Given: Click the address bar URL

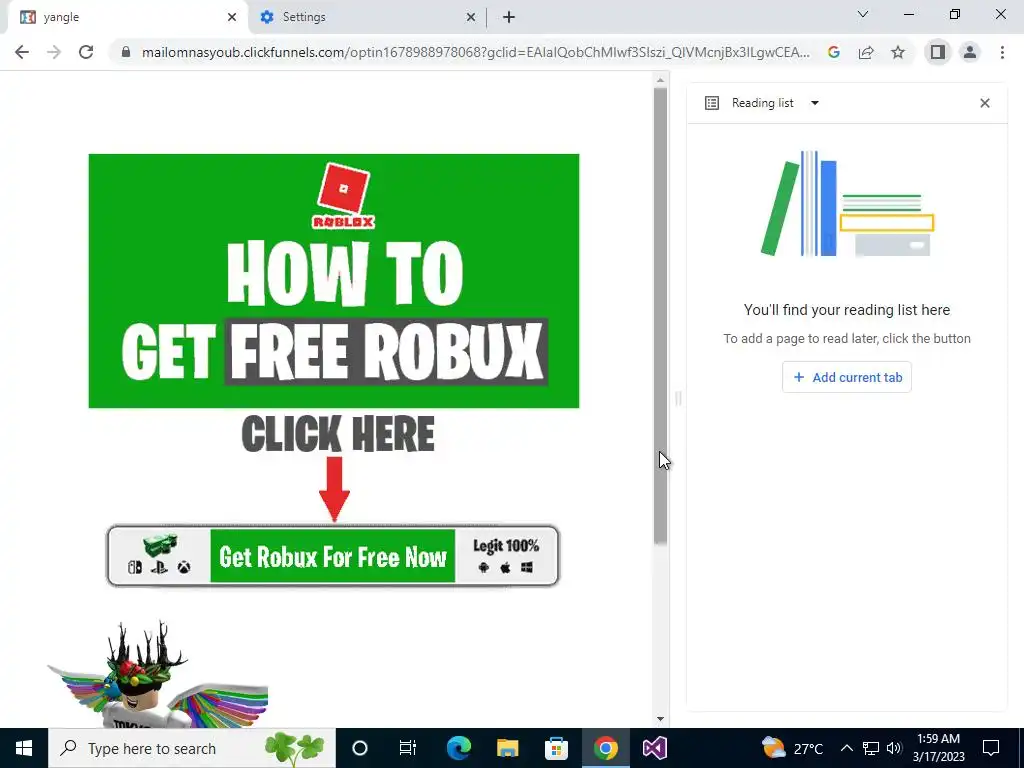Looking at the screenshot, I should pyautogui.click(x=475, y=52).
